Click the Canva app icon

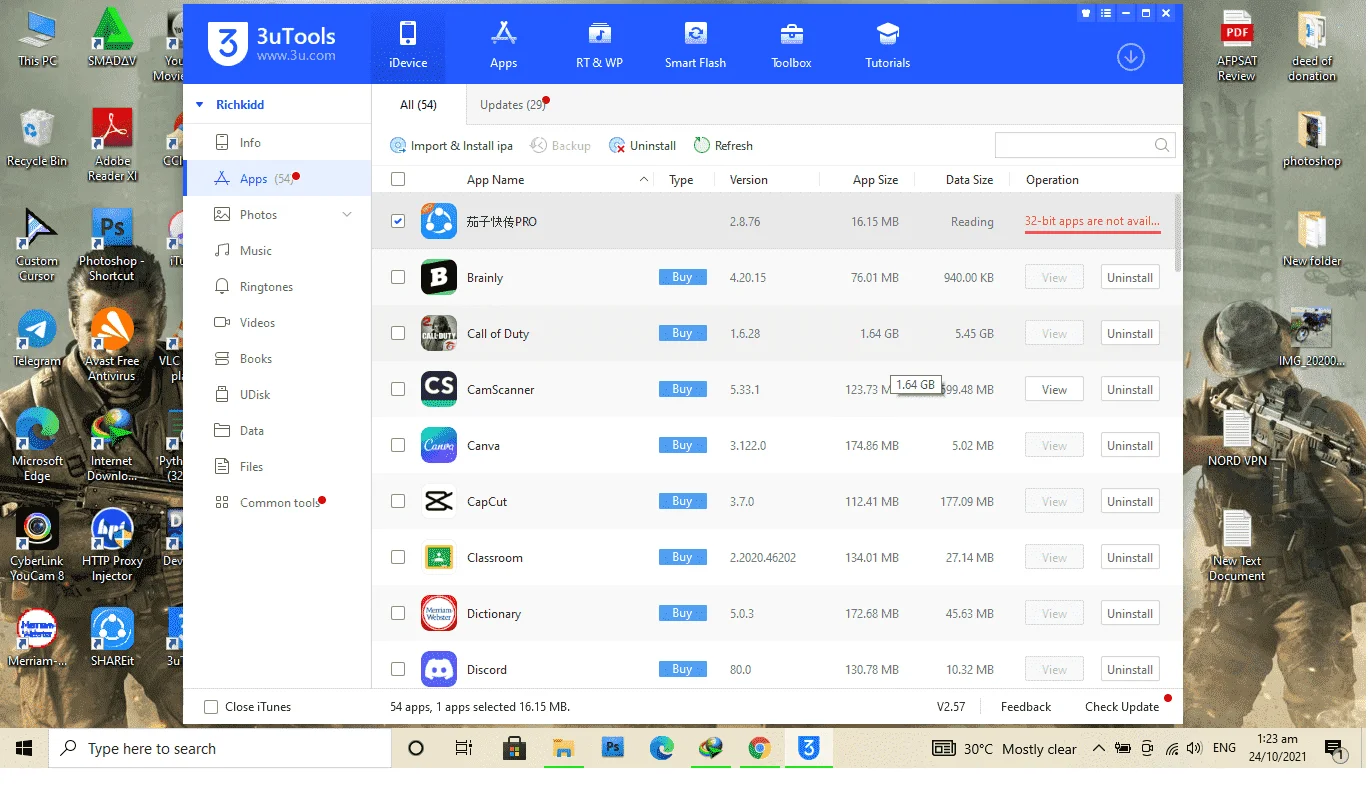pyautogui.click(x=438, y=445)
